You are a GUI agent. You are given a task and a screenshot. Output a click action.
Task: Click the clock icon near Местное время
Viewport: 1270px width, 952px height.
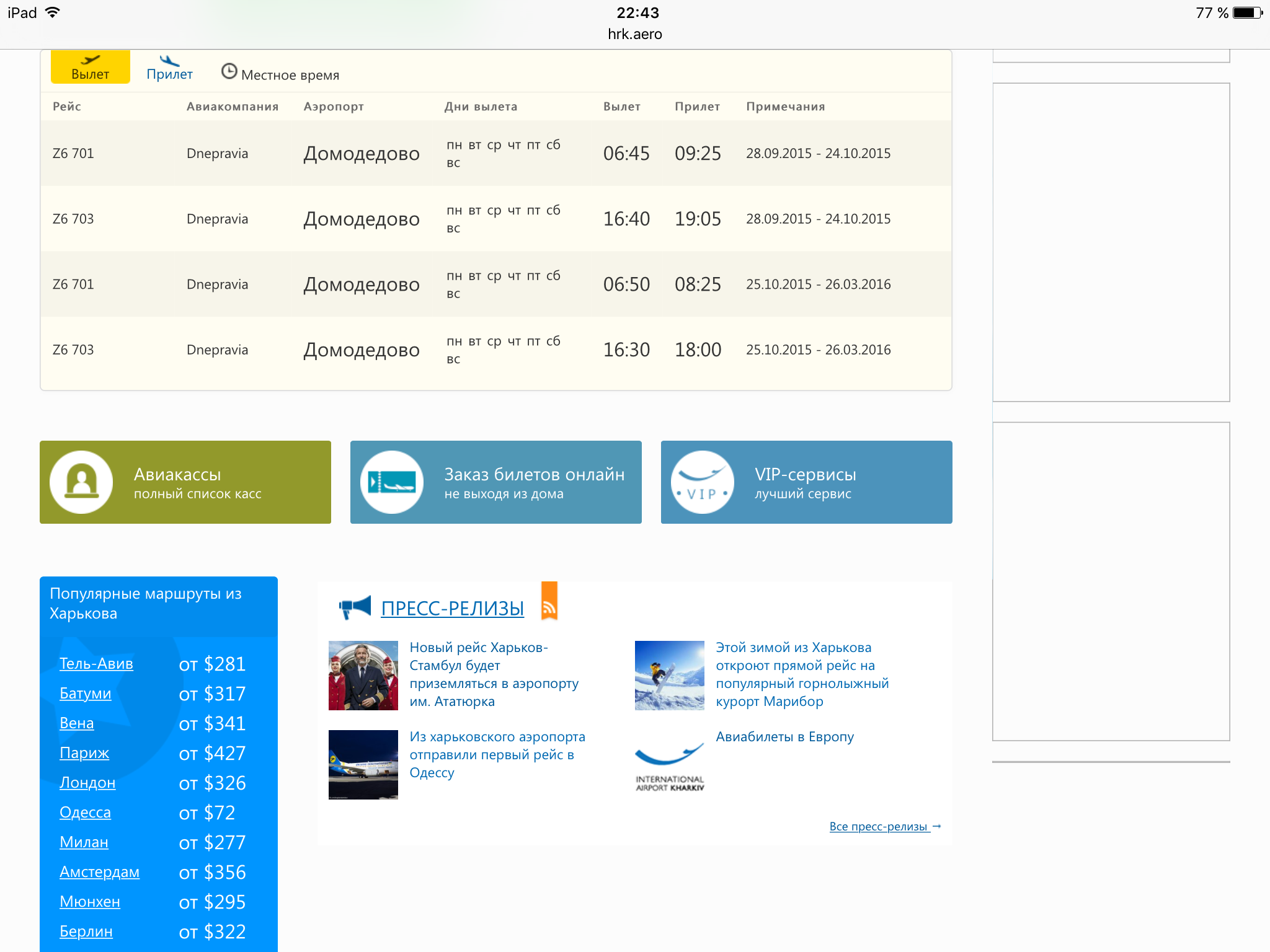229,71
